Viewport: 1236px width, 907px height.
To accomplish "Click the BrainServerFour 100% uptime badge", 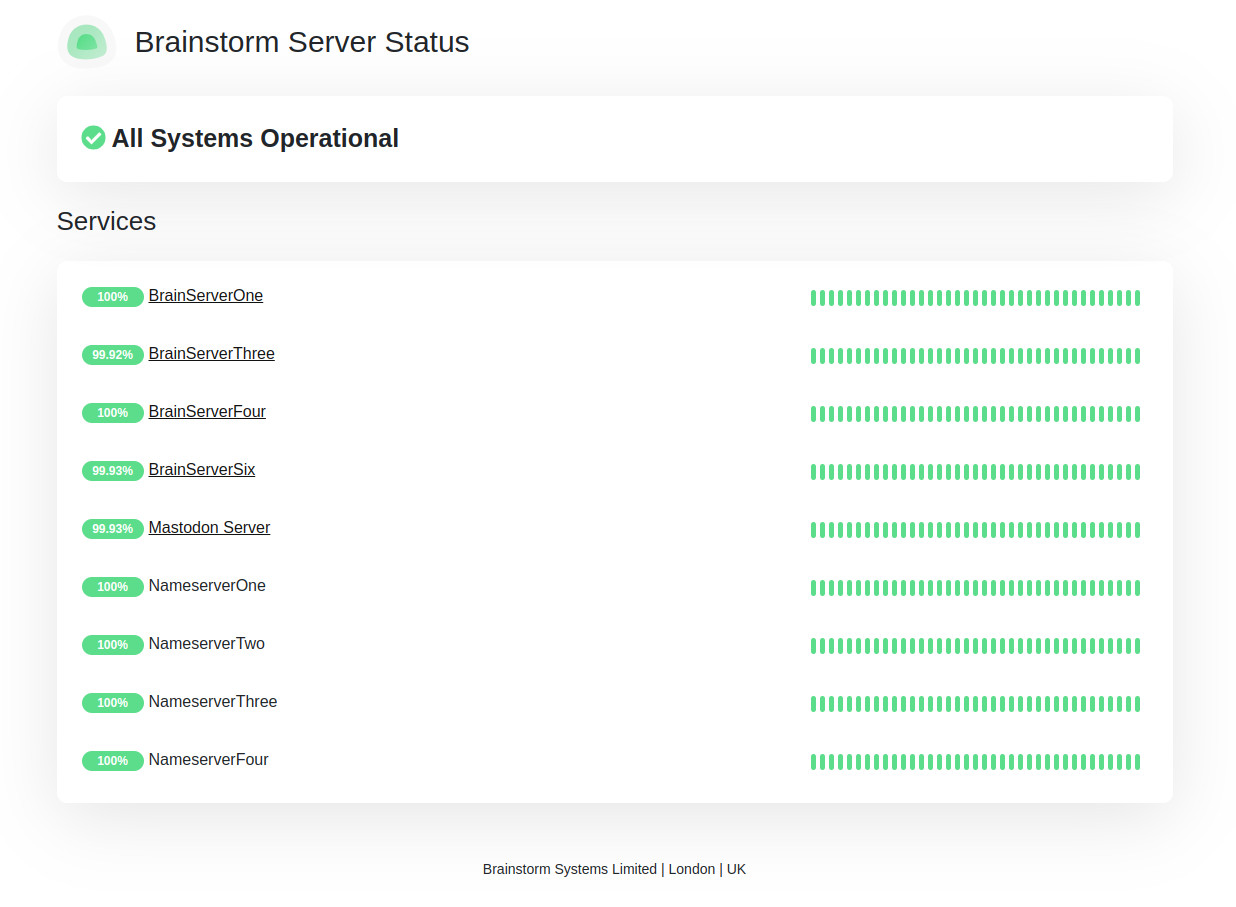I will click(x=113, y=413).
